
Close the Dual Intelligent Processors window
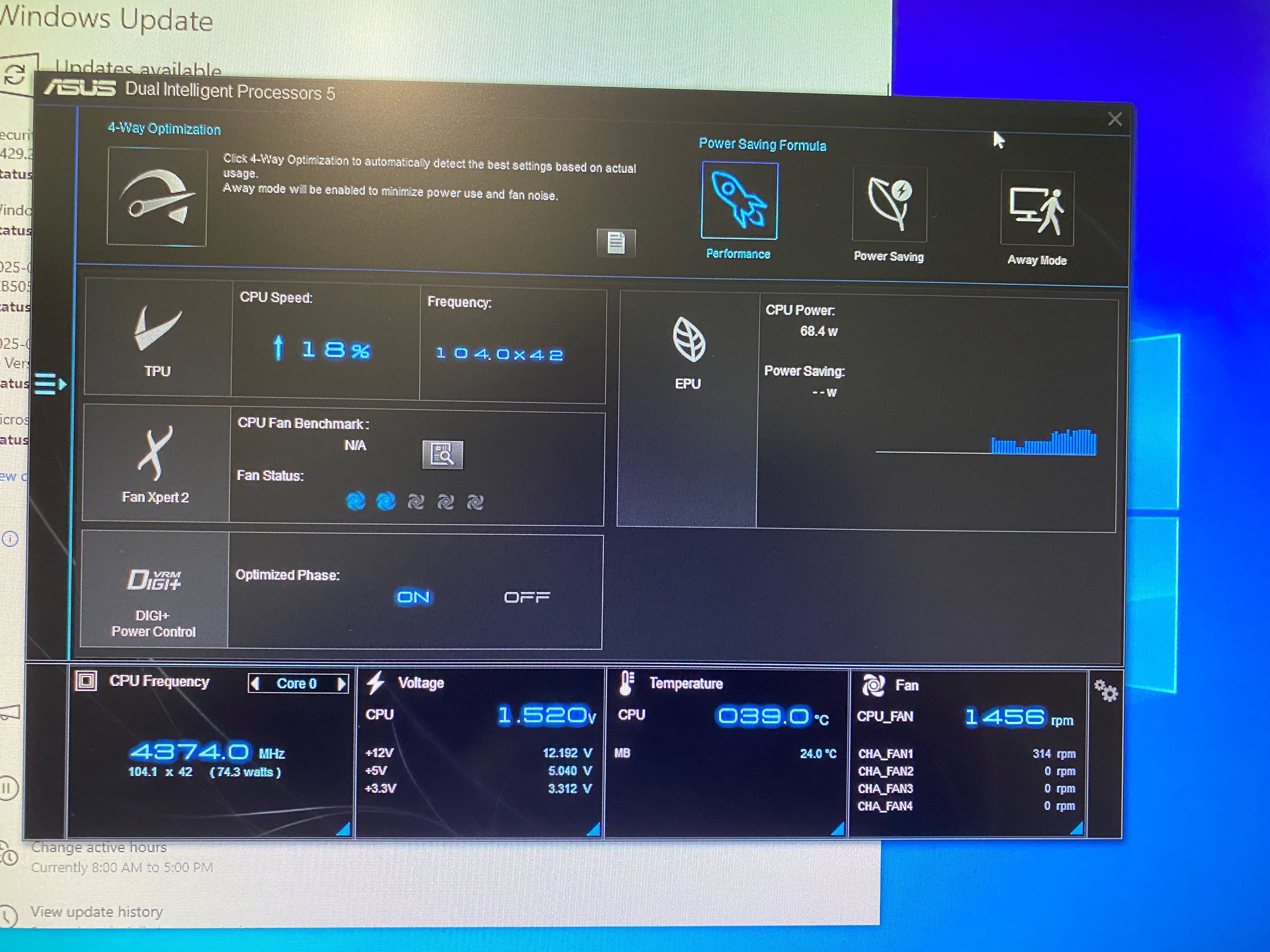tap(1115, 119)
